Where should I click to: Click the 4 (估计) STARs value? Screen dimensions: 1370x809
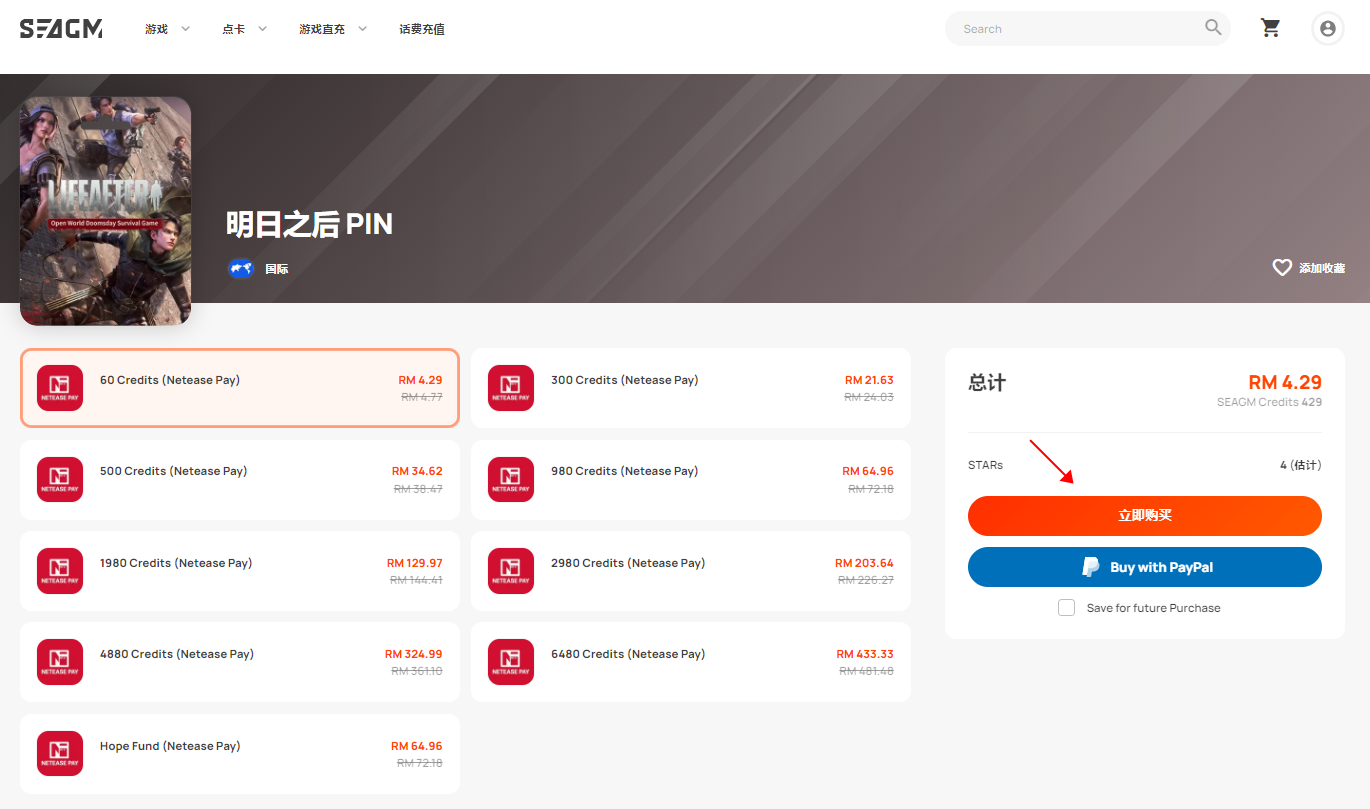click(1301, 465)
